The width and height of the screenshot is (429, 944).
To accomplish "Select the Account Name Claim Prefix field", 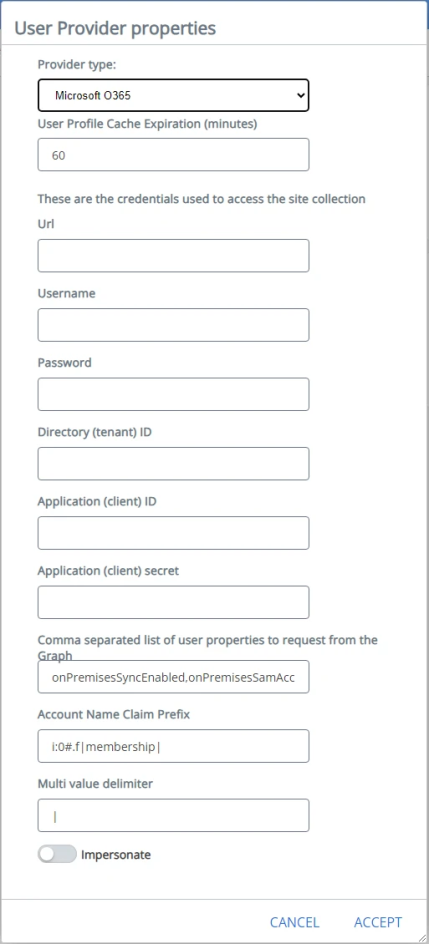I will click(173, 747).
